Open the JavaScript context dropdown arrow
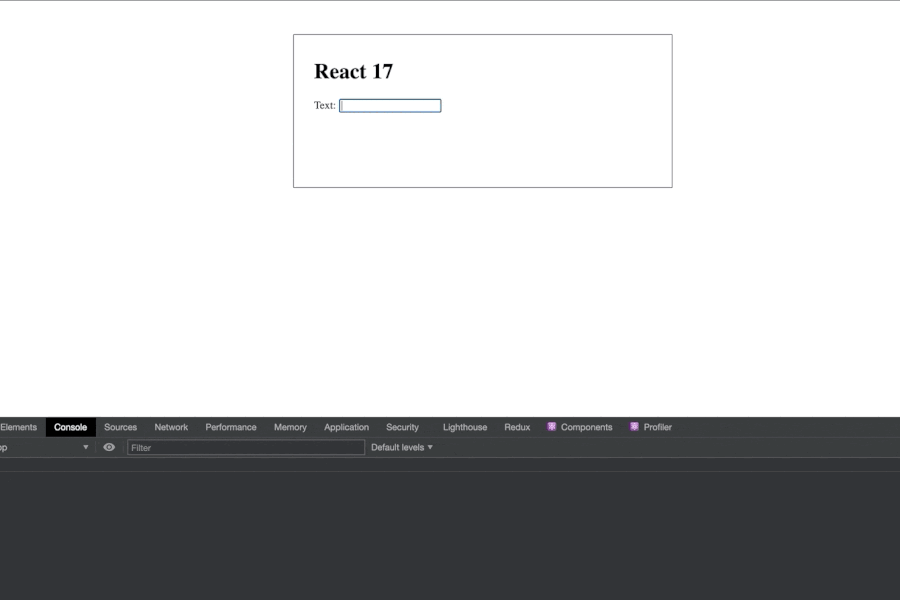The width and height of the screenshot is (900, 600). (85, 448)
